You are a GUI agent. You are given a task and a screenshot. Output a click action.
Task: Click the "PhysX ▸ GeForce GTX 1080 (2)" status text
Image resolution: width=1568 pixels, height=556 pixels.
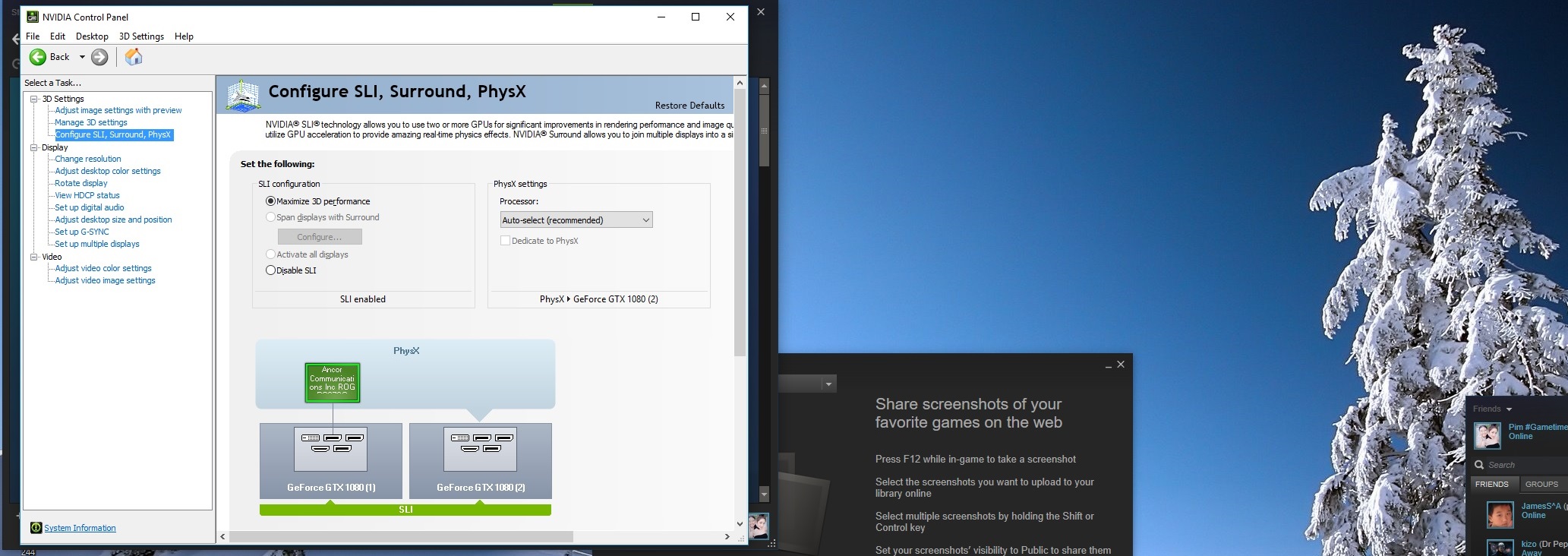click(599, 299)
